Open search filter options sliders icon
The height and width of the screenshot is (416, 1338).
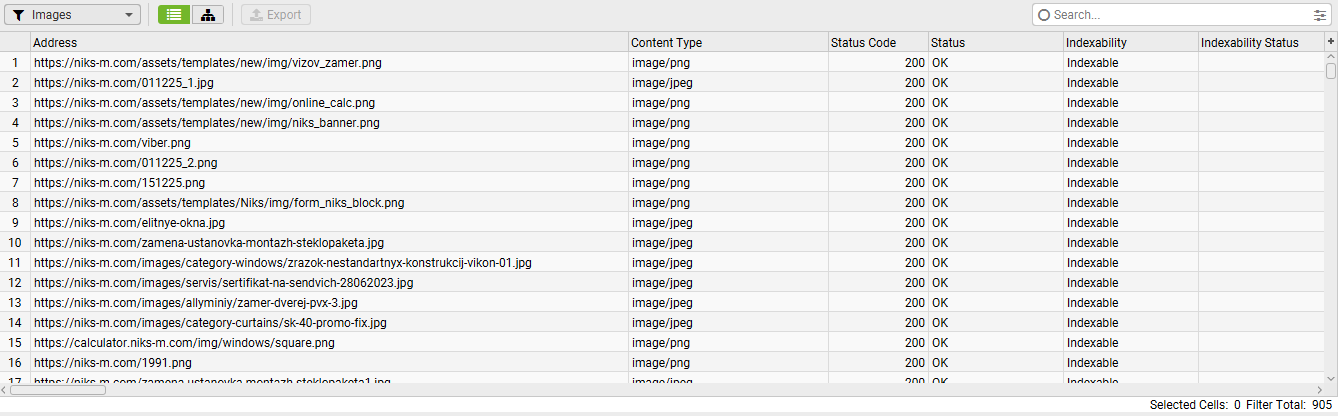point(1320,15)
